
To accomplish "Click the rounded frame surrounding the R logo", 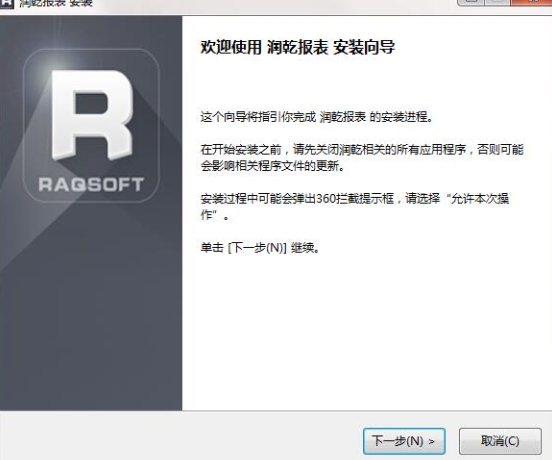I will [x=91, y=126].
